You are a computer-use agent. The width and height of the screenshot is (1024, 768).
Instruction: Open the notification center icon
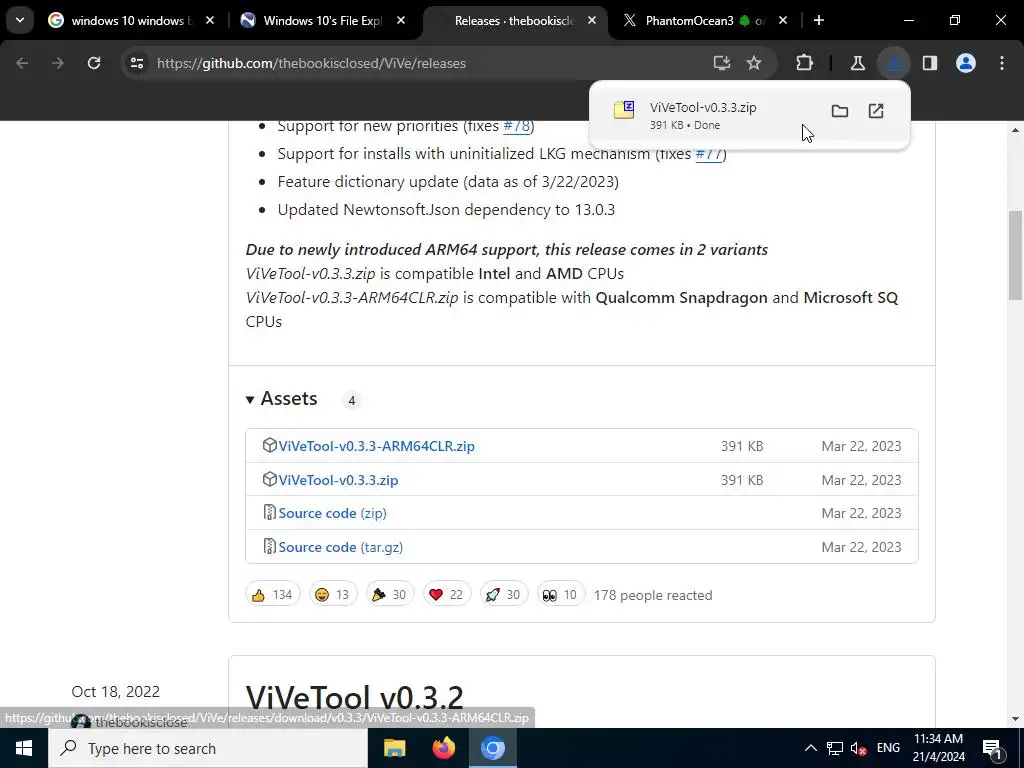tap(992, 748)
